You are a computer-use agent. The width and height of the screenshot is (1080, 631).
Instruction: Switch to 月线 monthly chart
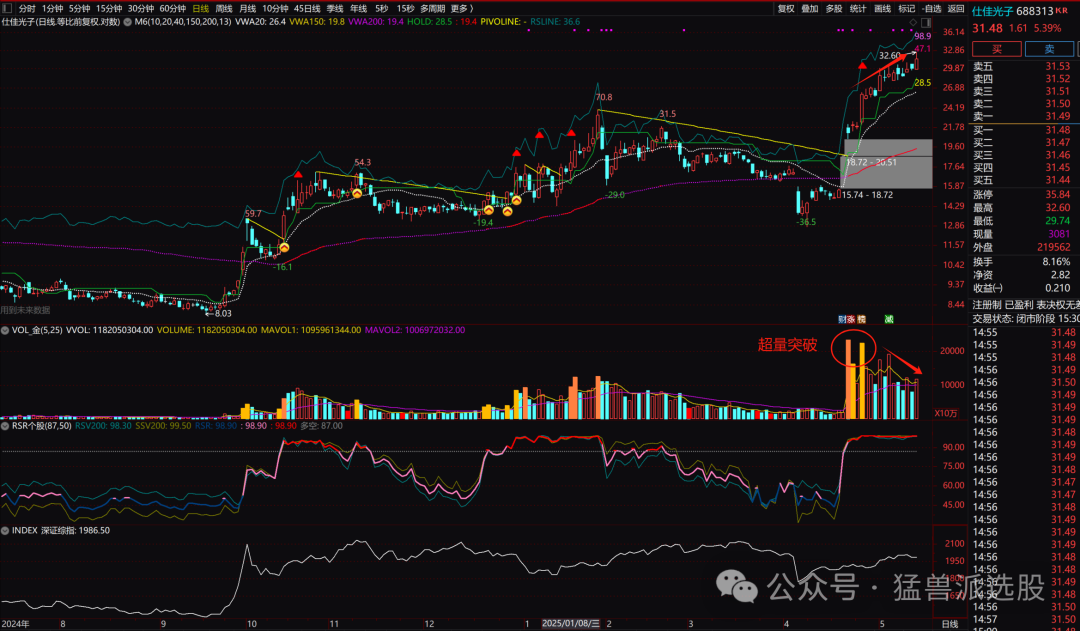(247, 9)
